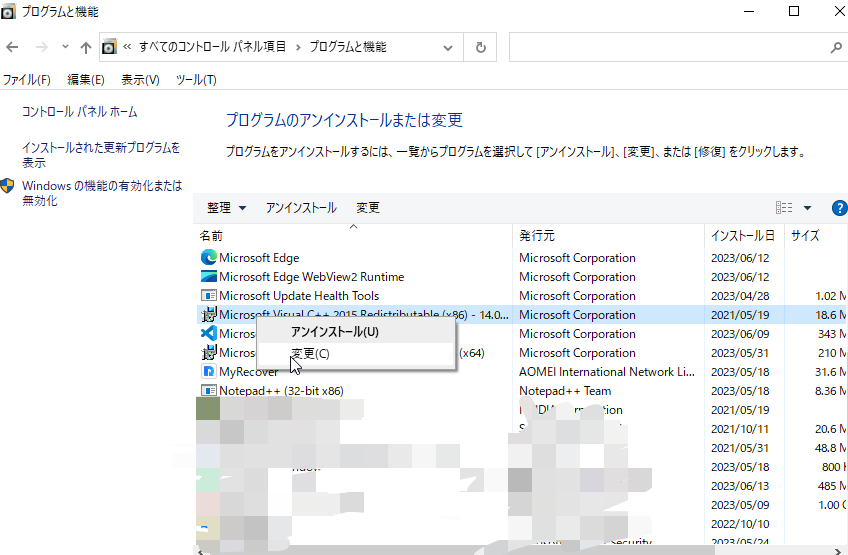Select Notepad++ (32-bit x86) entry
The height and width of the screenshot is (555, 848).
tap(281, 390)
